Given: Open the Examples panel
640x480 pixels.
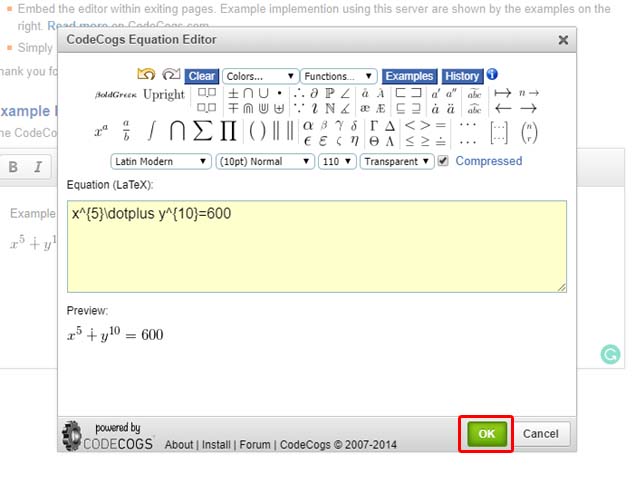Looking at the screenshot, I should click(409, 76).
